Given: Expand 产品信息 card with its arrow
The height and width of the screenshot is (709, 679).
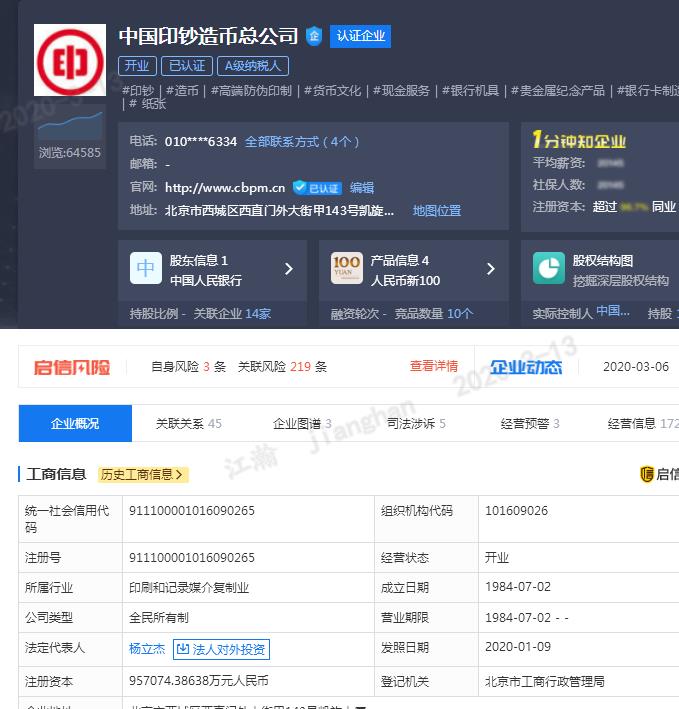Looking at the screenshot, I should (x=490, y=269).
